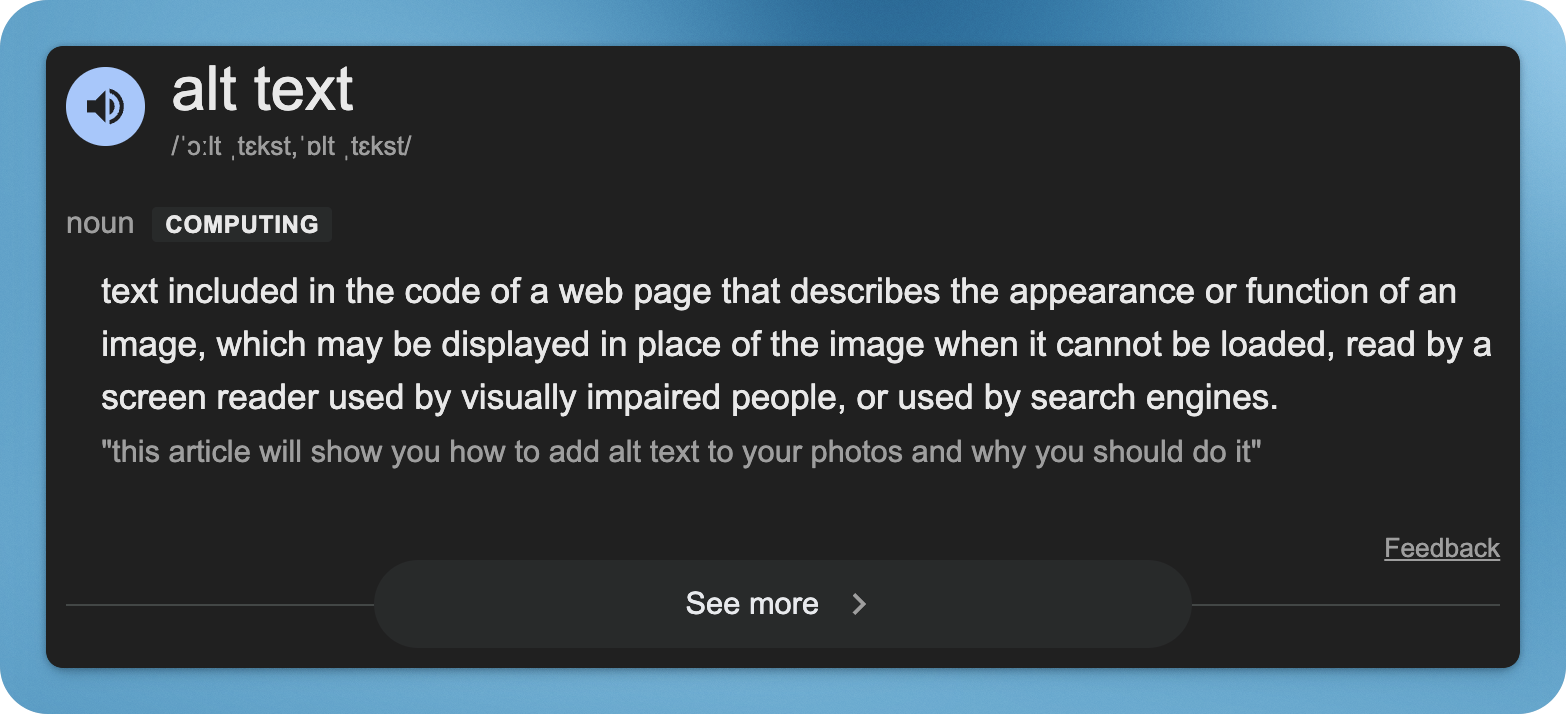Click the phonetic transcription under the headword

[291, 147]
